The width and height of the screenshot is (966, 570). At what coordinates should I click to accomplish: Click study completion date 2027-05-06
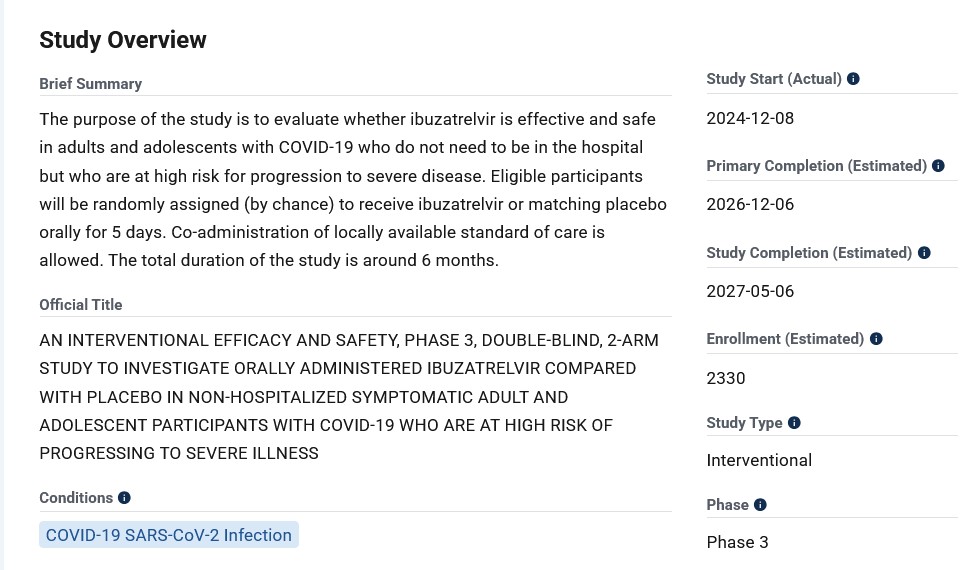750,291
